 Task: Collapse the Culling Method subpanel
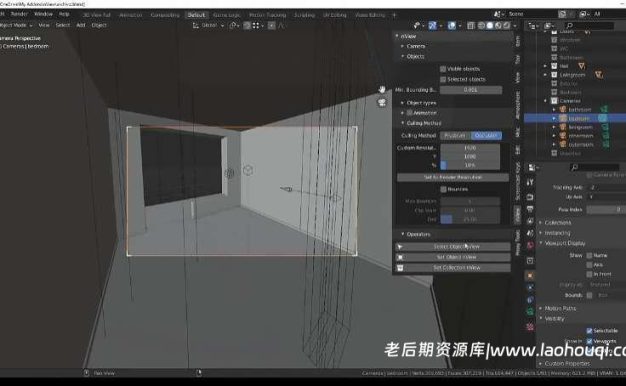[402, 123]
